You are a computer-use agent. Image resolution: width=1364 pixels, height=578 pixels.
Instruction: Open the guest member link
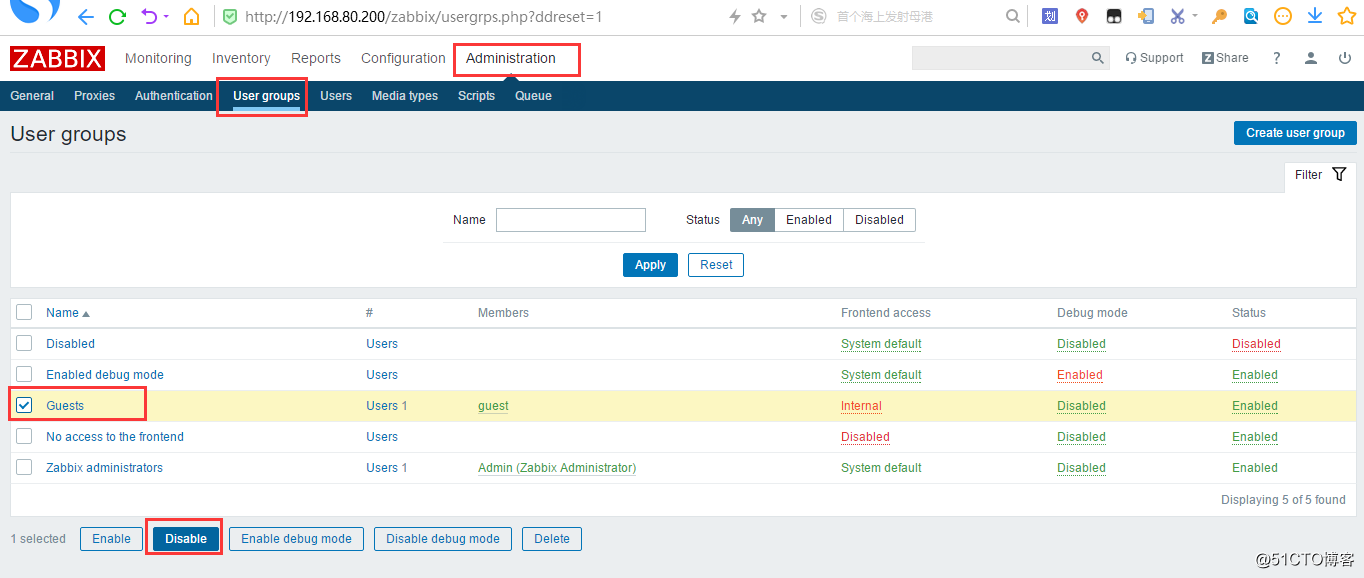(492, 405)
